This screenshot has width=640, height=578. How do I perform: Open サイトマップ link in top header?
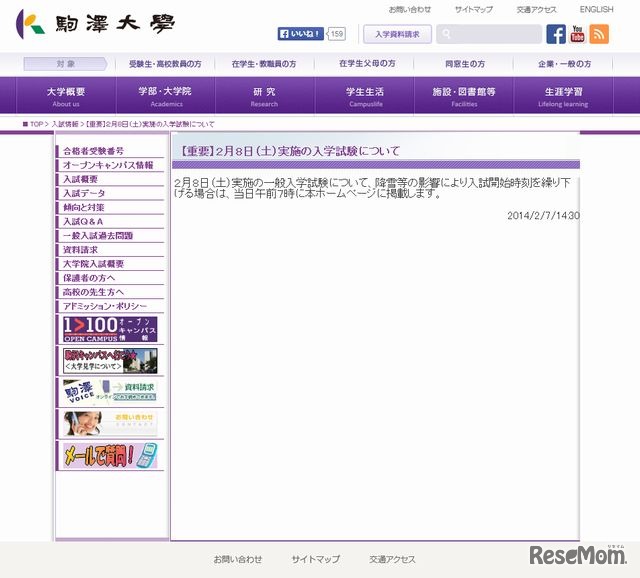[473, 9]
